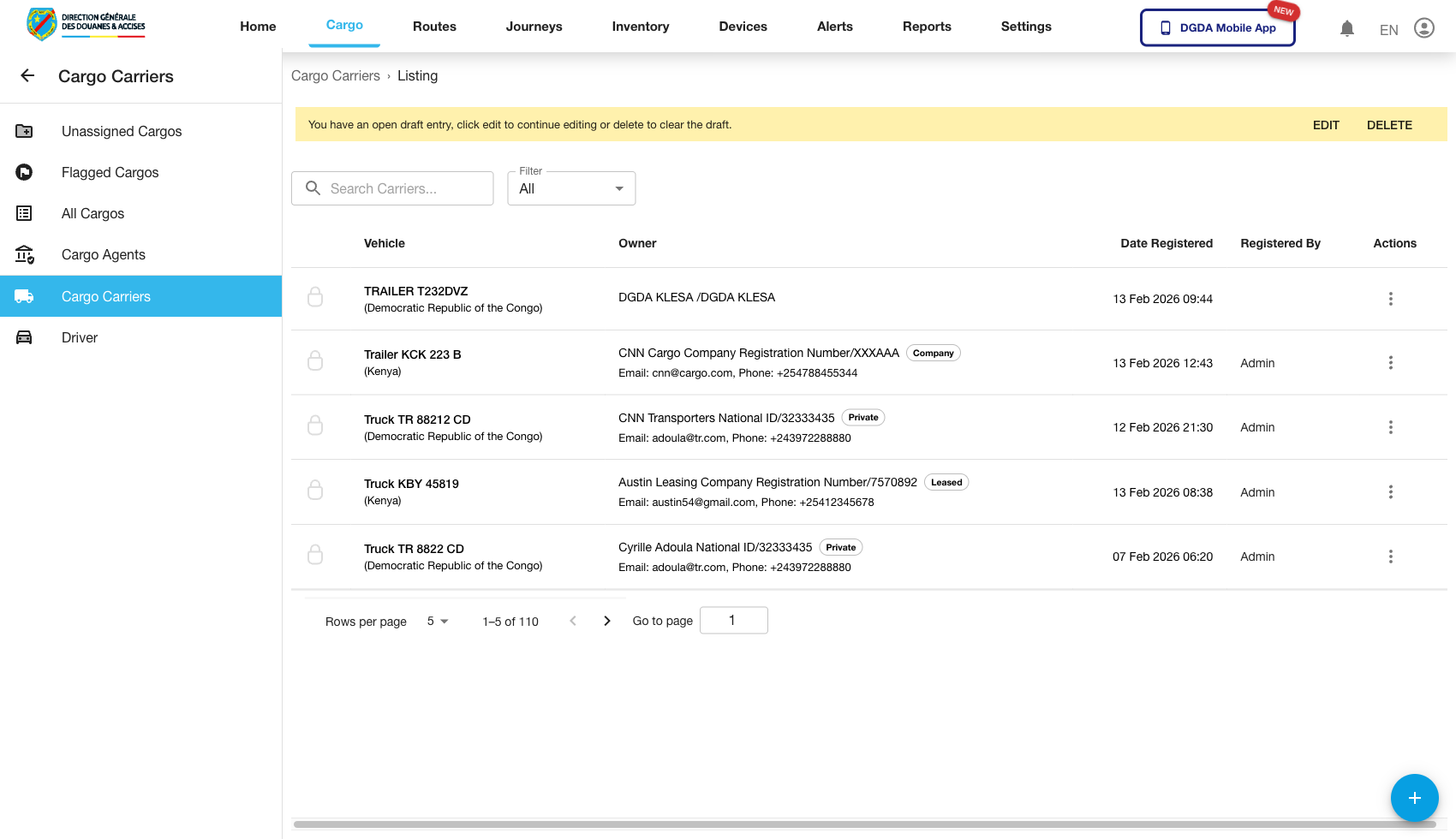1456x839 pixels.
Task: Open the user account profile icon
Action: tap(1423, 28)
